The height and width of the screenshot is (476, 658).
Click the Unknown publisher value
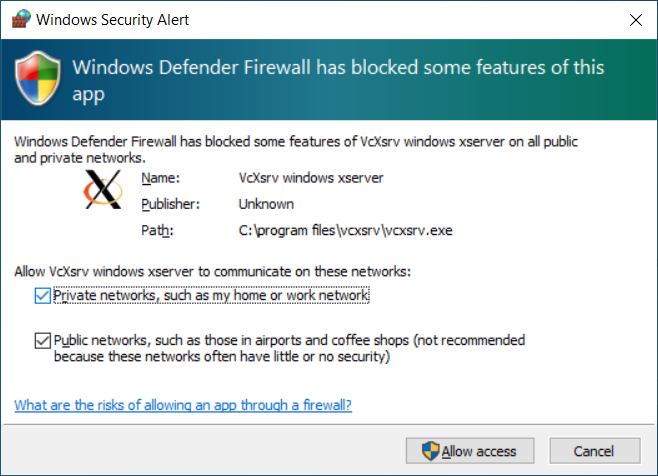(266, 204)
